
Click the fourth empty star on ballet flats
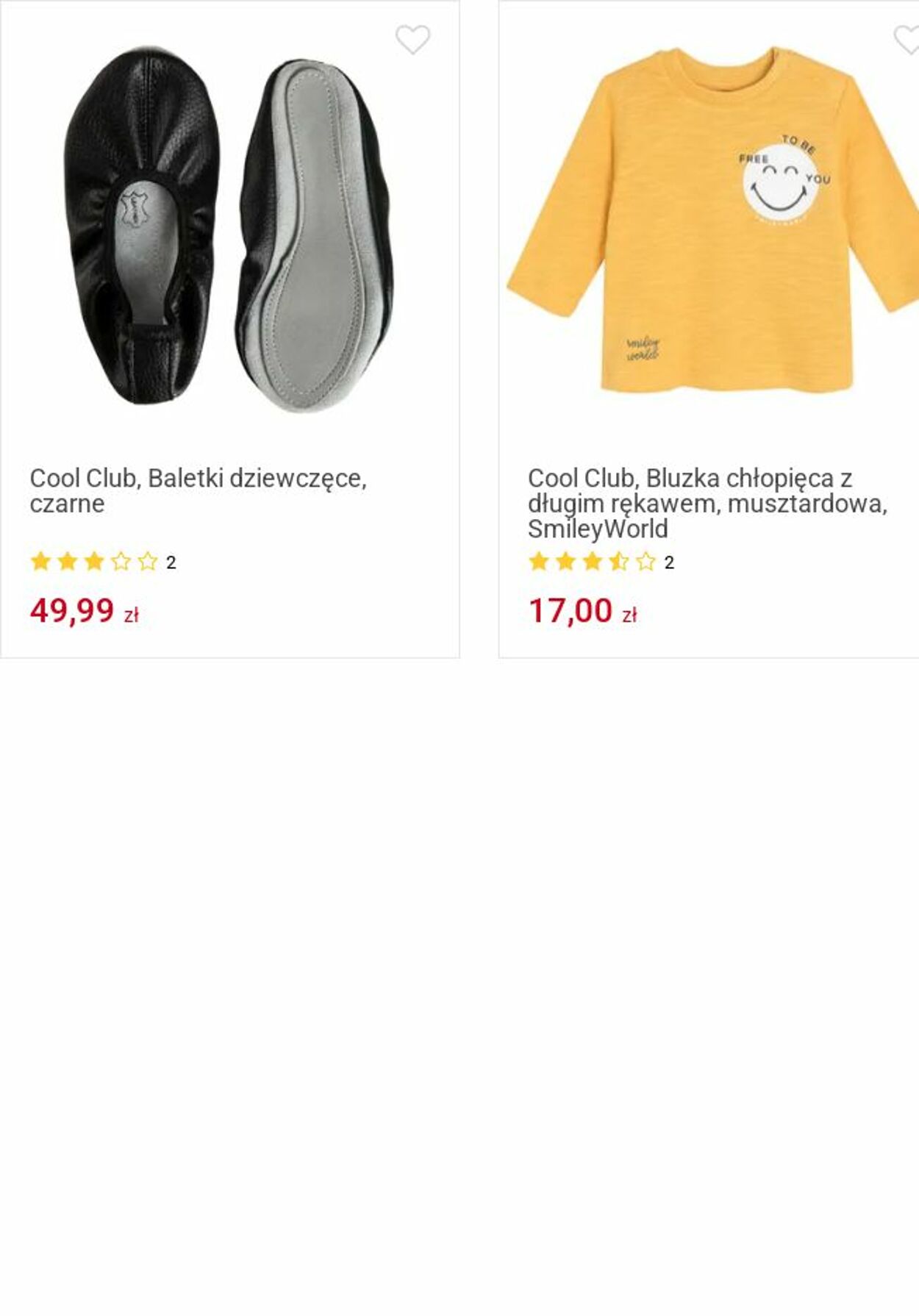click(x=121, y=562)
